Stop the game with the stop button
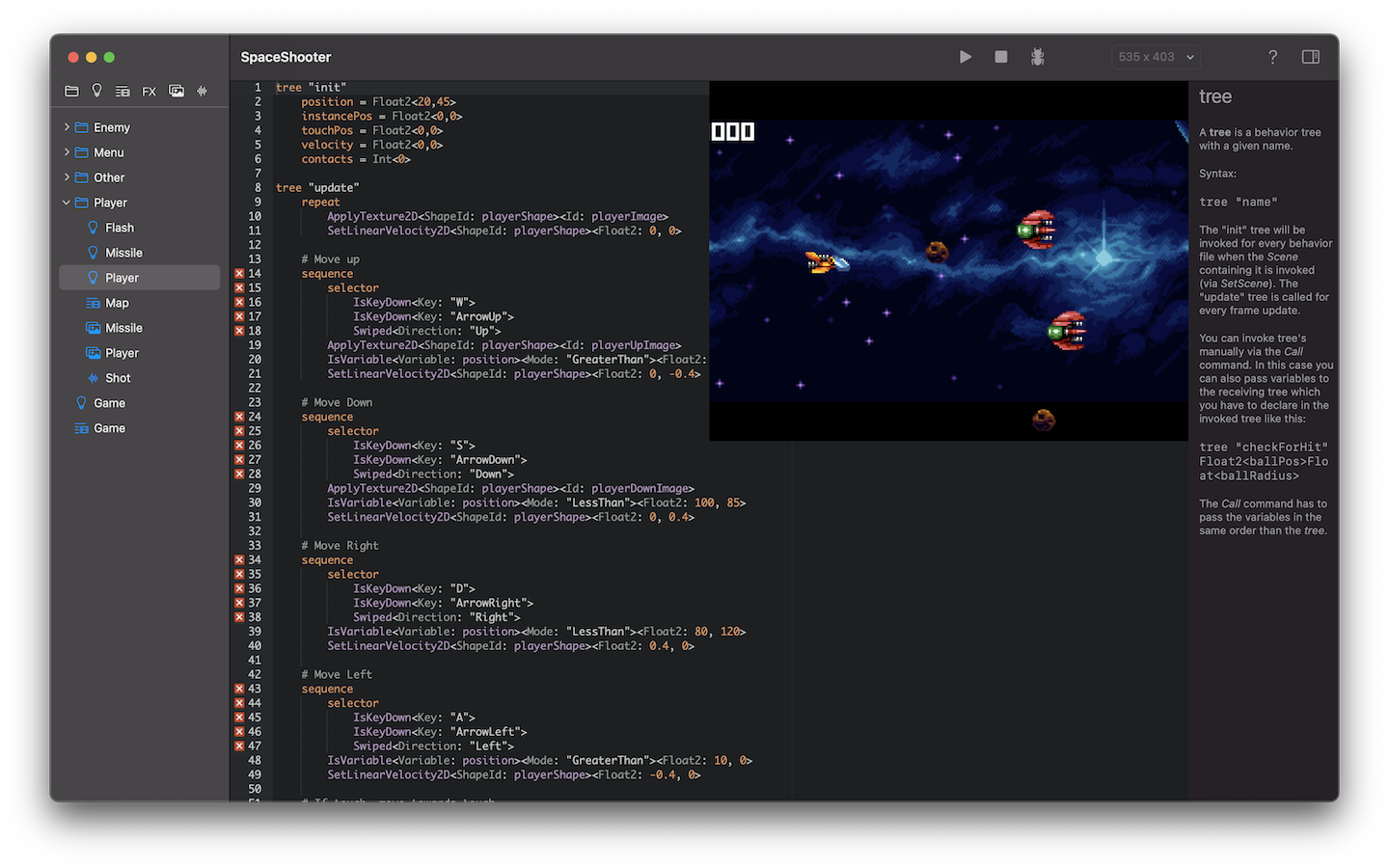Viewport: 1389px width, 868px height. pyautogui.click(x=1001, y=57)
